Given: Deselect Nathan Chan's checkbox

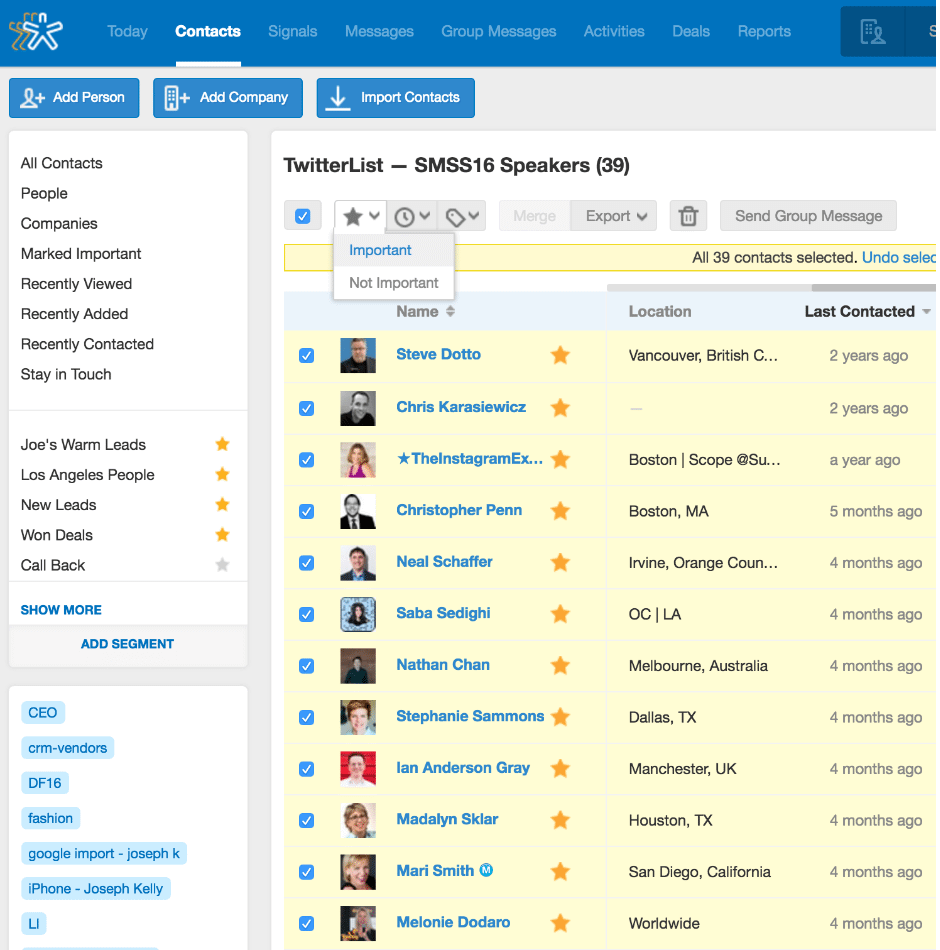Looking at the screenshot, I should (x=307, y=666).
